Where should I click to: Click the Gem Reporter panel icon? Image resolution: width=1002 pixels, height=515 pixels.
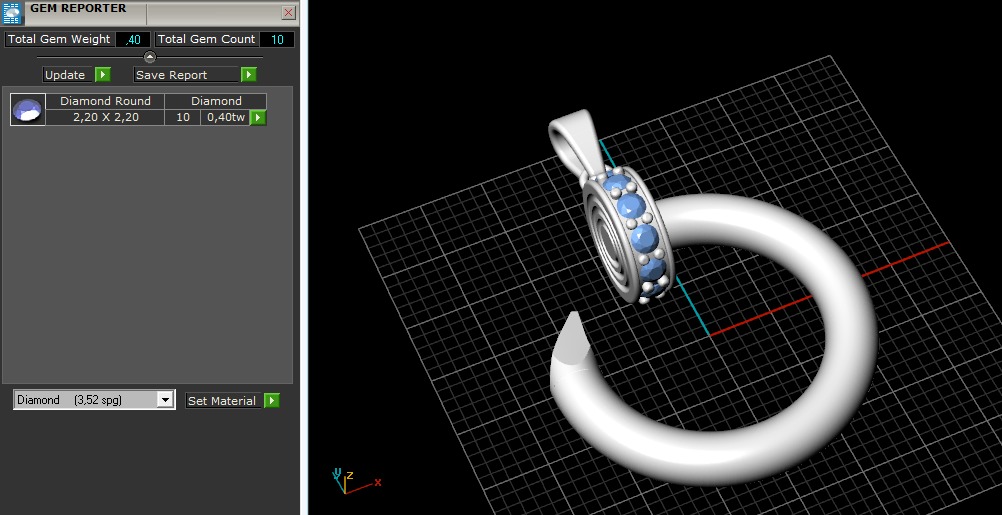pyautogui.click(x=12, y=13)
